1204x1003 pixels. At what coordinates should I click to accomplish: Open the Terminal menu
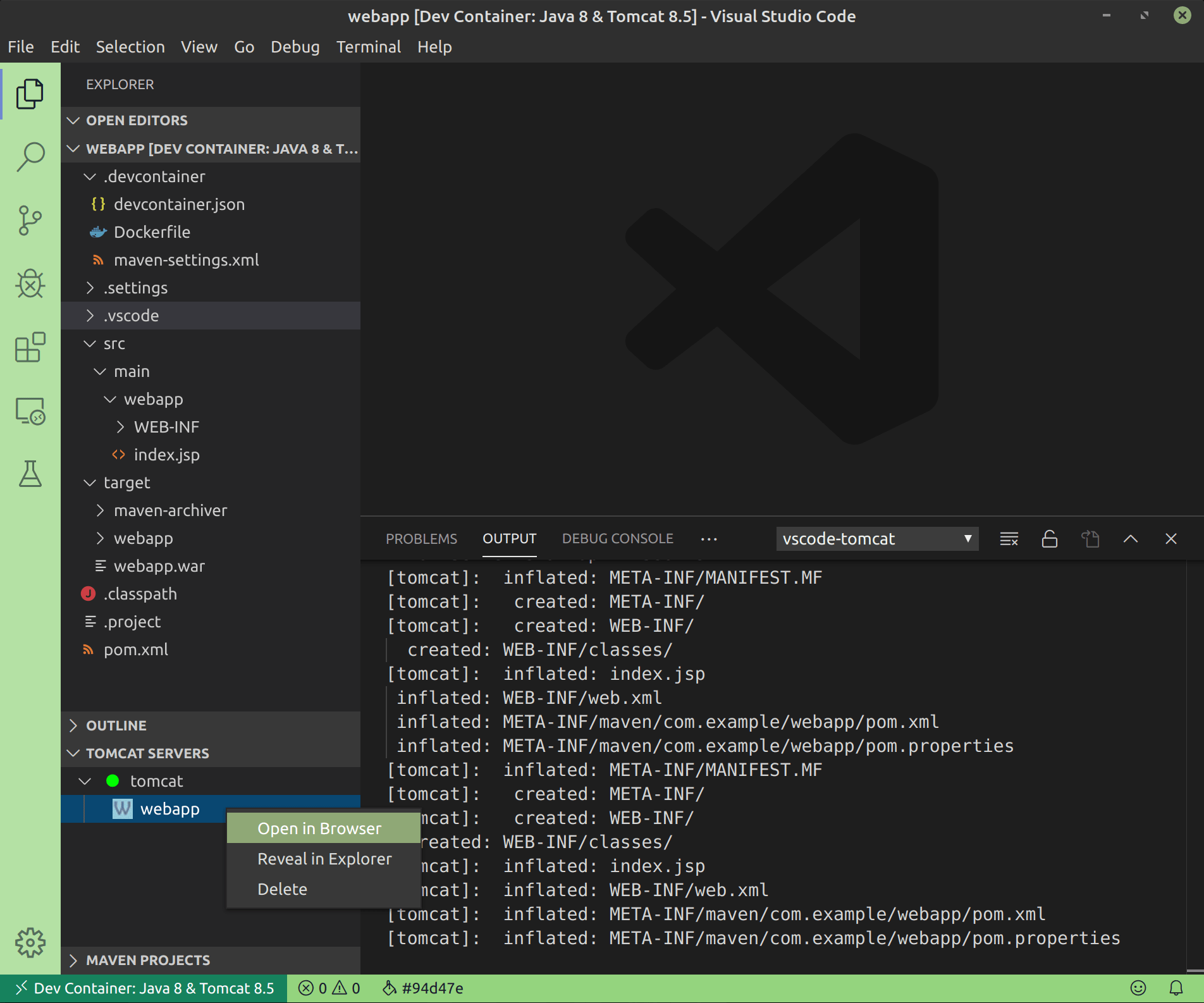[x=369, y=47]
